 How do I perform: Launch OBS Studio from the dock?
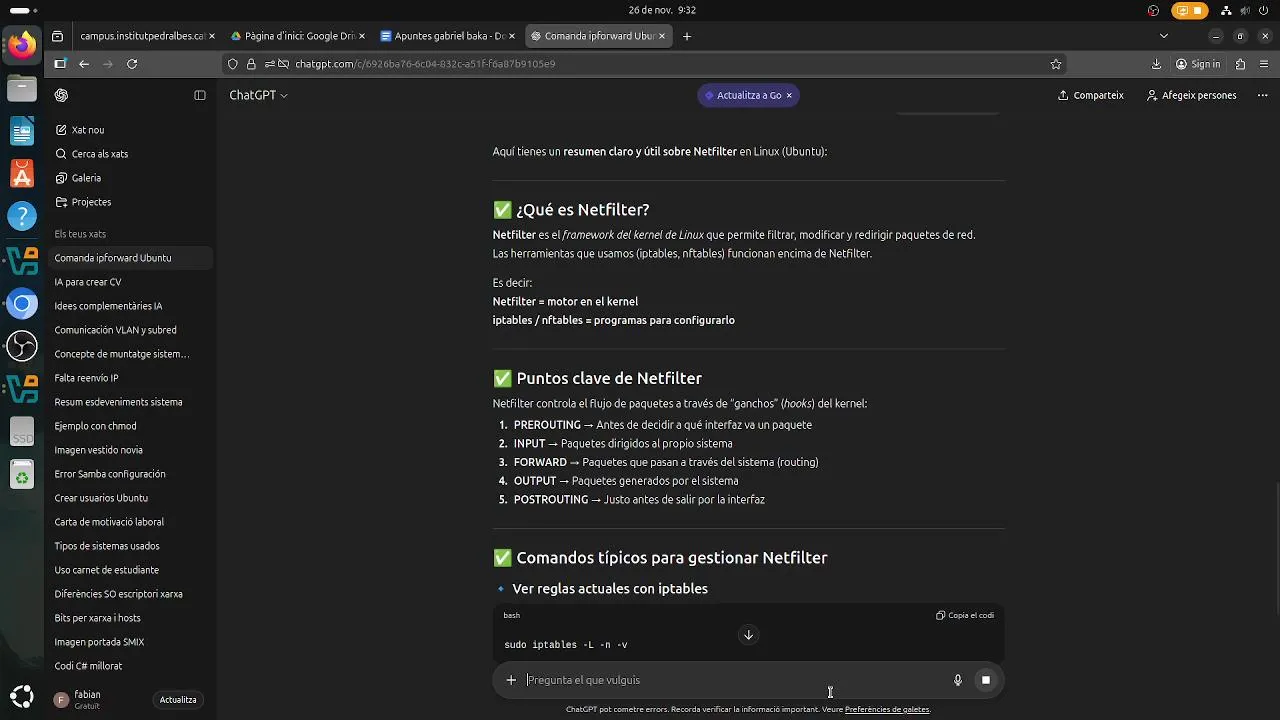pos(22,346)
